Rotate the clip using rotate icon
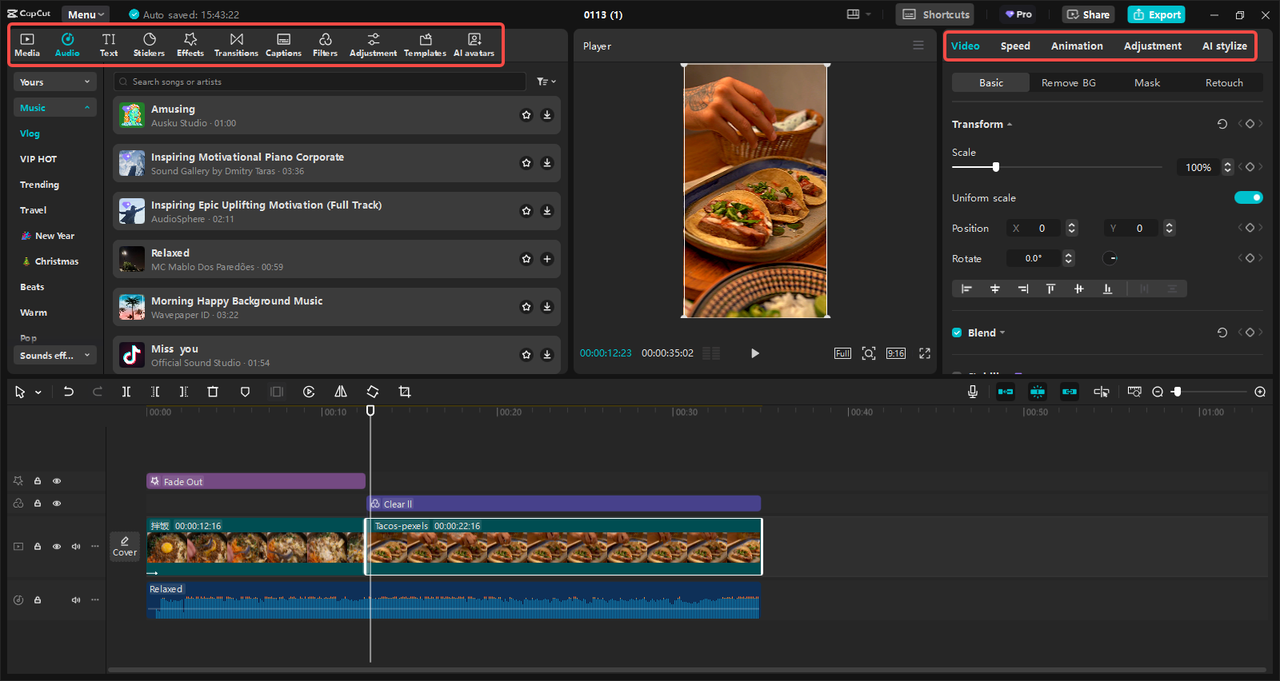Image resolution: width=1280 pixels, height=681 pixels. pyautogui.click(x=372, y=392)
